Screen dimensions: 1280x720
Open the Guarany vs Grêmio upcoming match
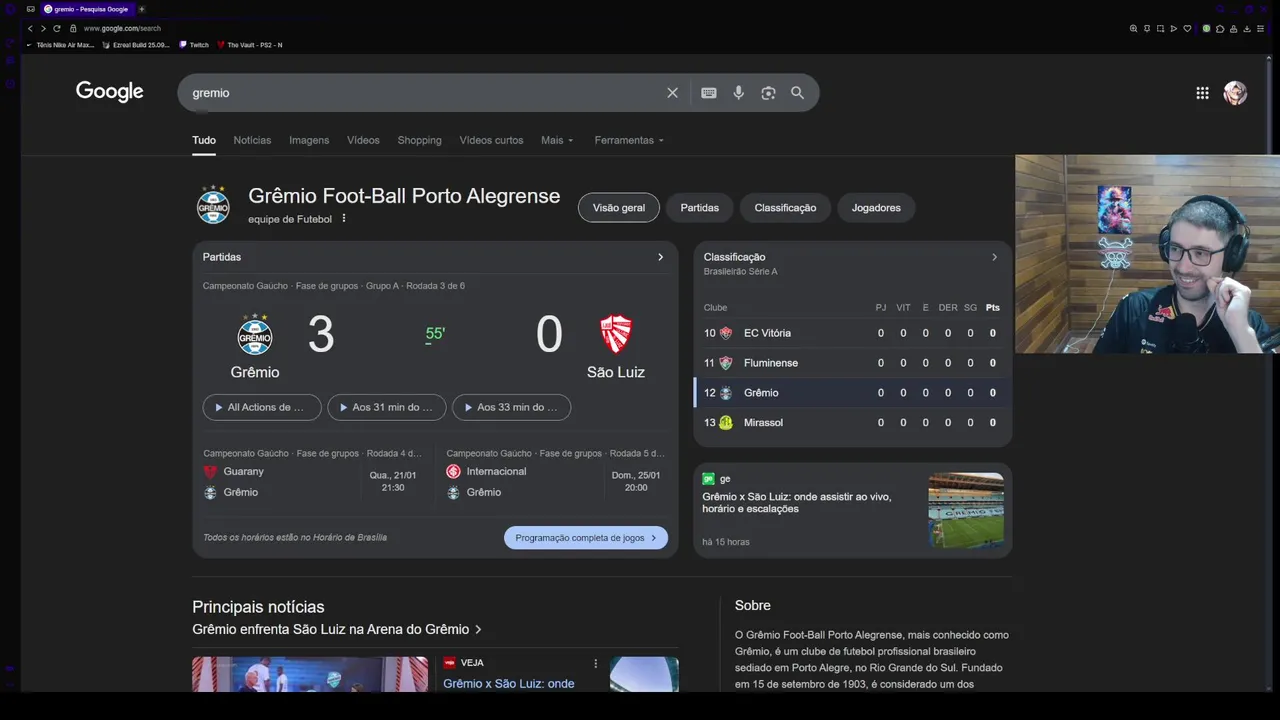click(313, 474)
